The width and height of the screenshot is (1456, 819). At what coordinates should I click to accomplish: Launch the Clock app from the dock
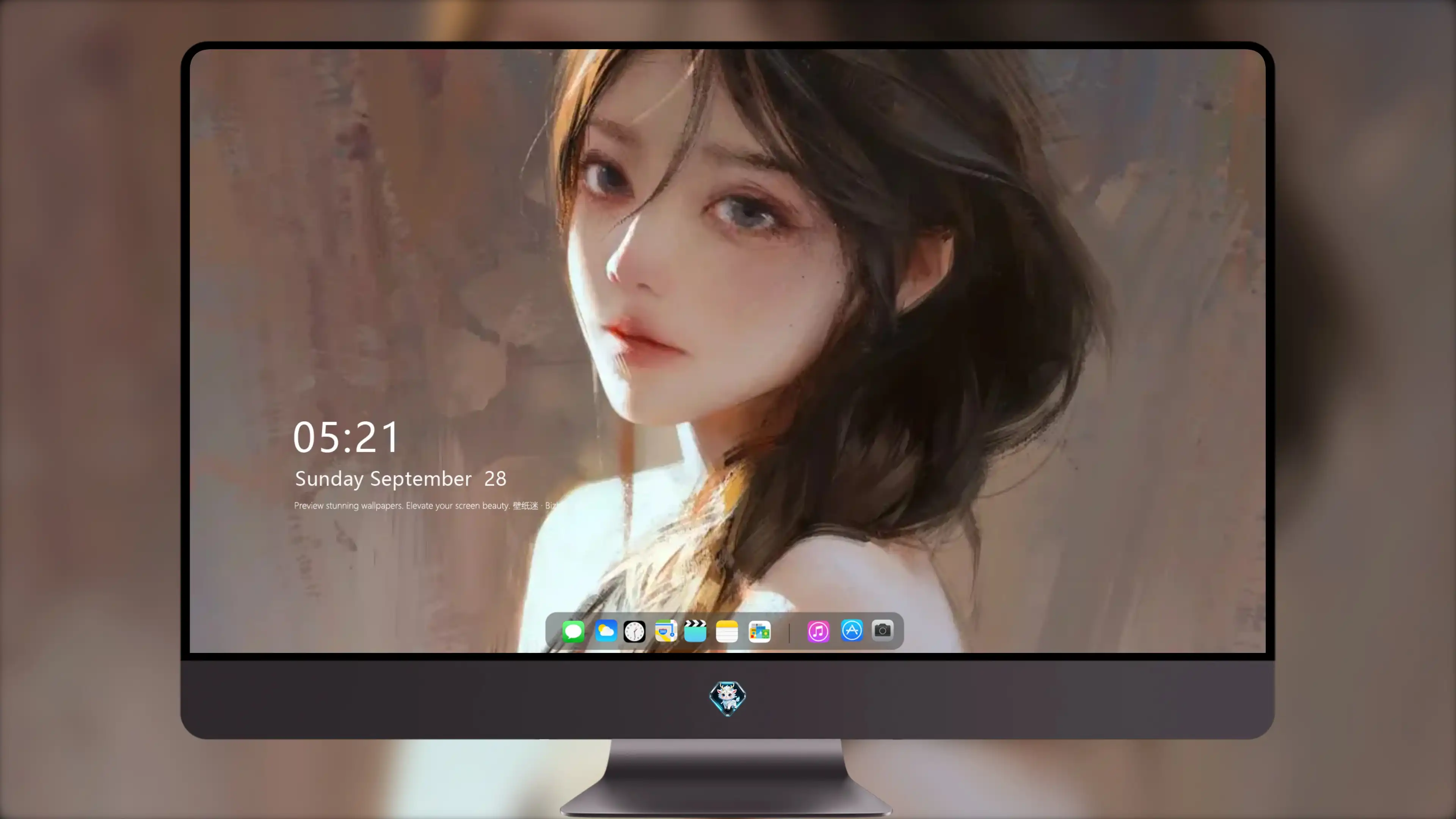click(x=634, y=631)
